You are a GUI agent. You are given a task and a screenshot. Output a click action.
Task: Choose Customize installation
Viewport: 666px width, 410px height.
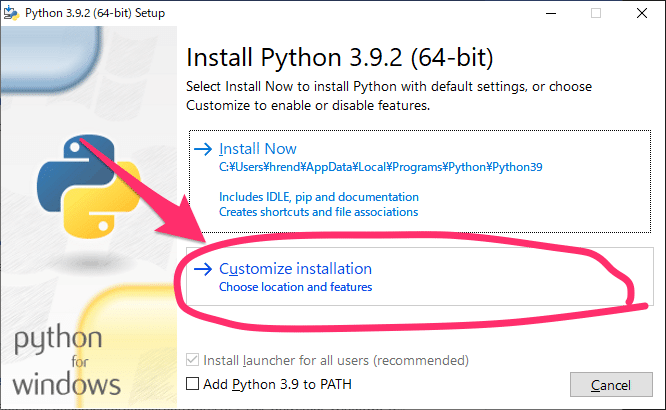pos(295,268)
